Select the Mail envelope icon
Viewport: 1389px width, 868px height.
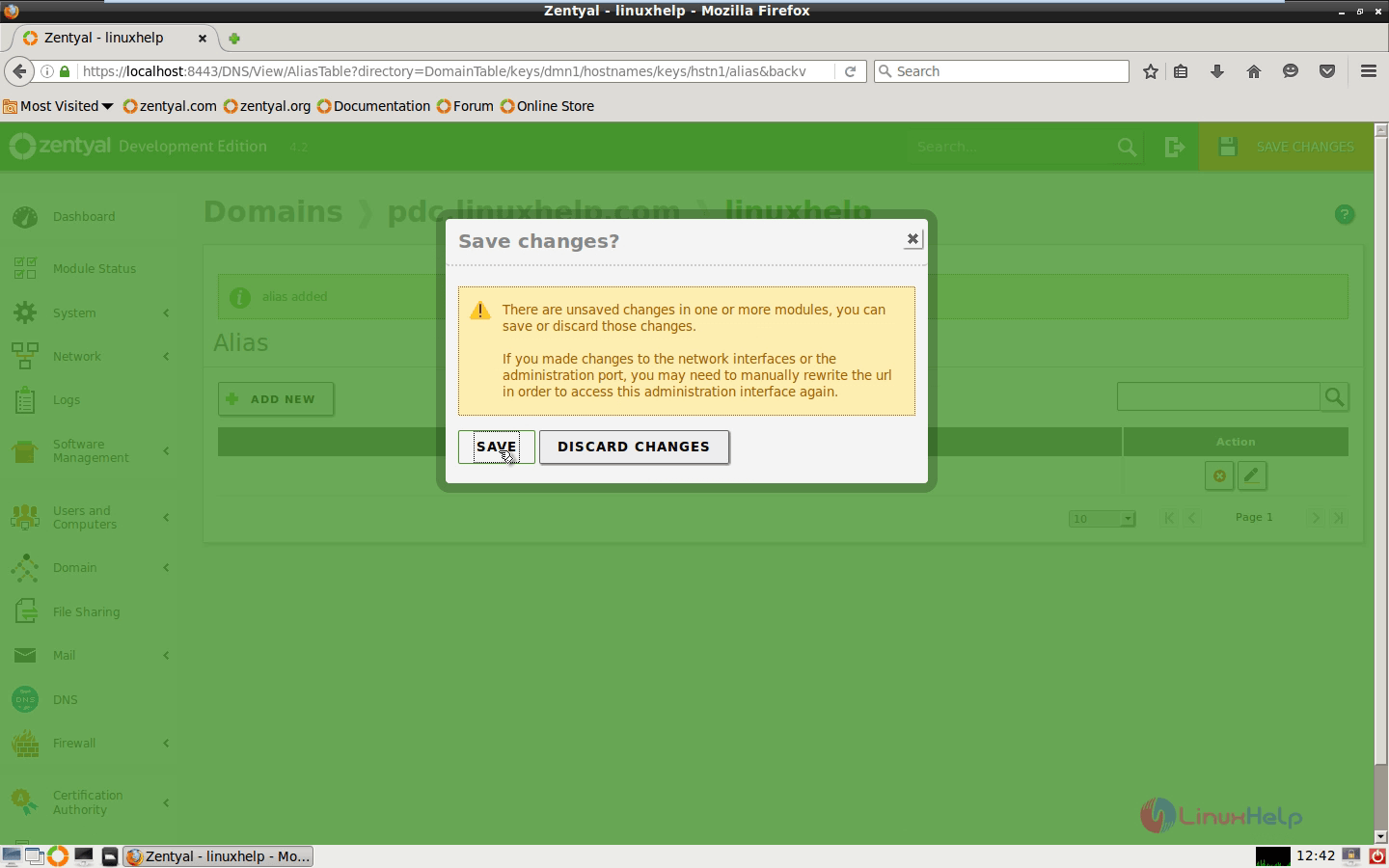[25, 656]
